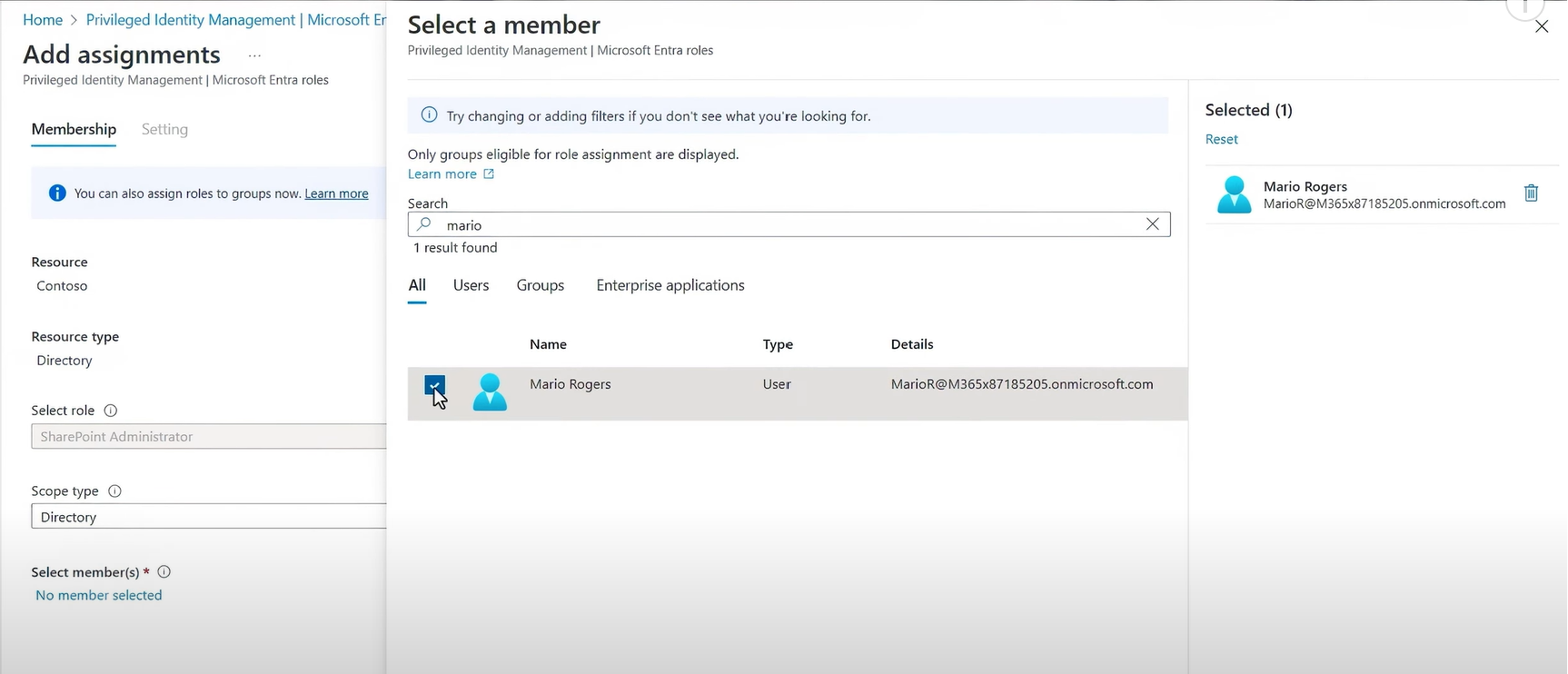Click the No member selected link

click(99, 596)
